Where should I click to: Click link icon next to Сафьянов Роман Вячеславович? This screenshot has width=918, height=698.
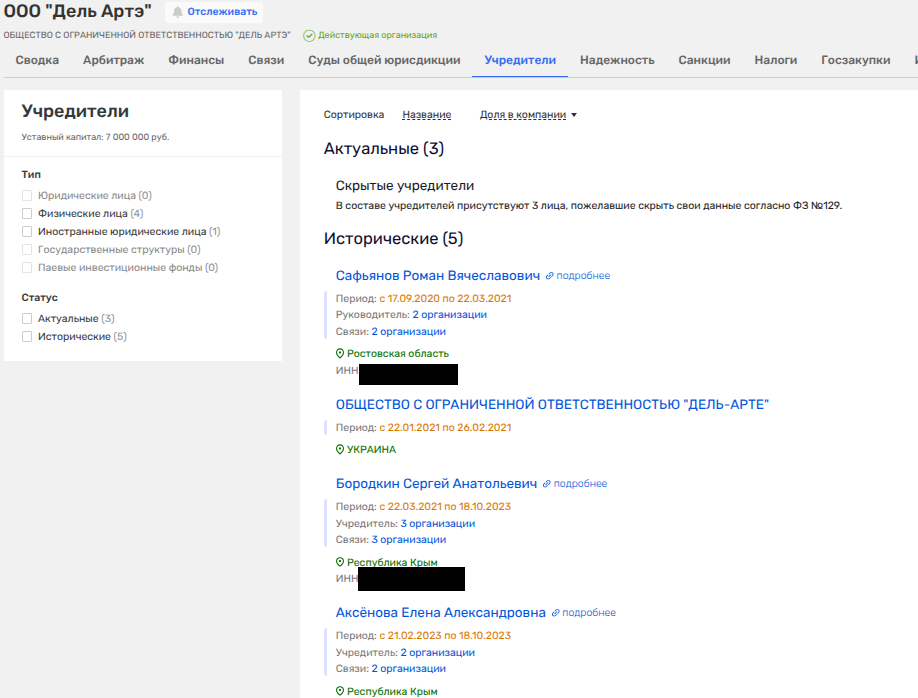coord(549,276)
